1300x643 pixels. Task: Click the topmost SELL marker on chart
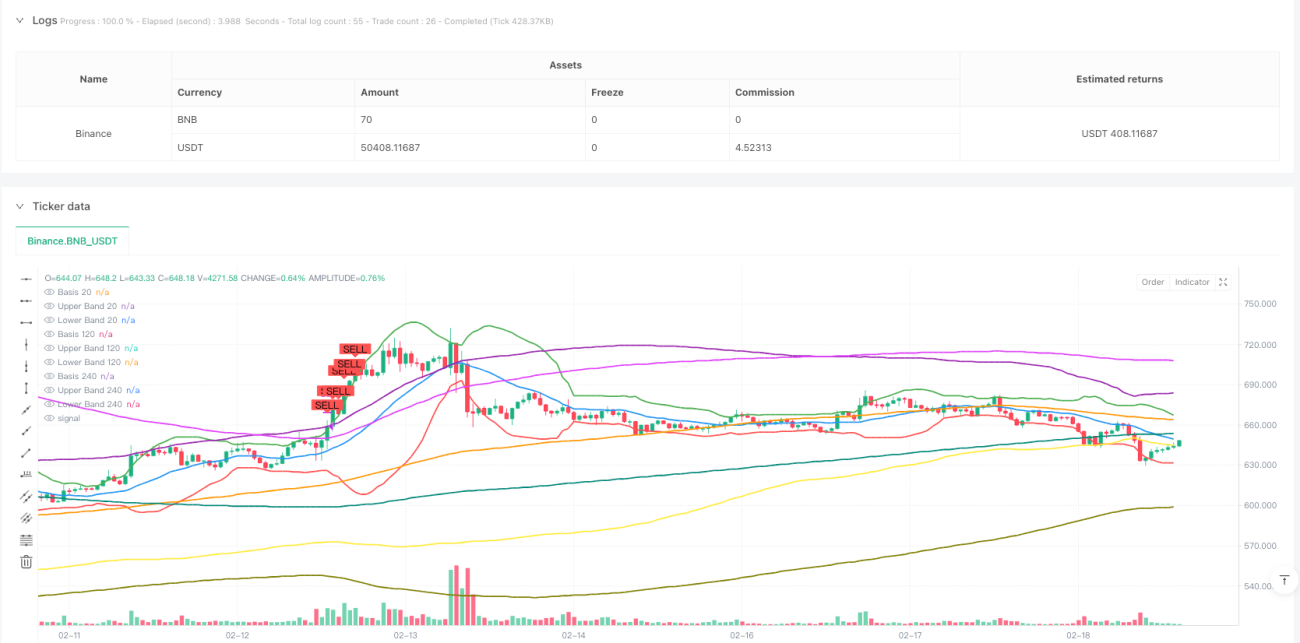pyautogui.click(x=355, y=349)
